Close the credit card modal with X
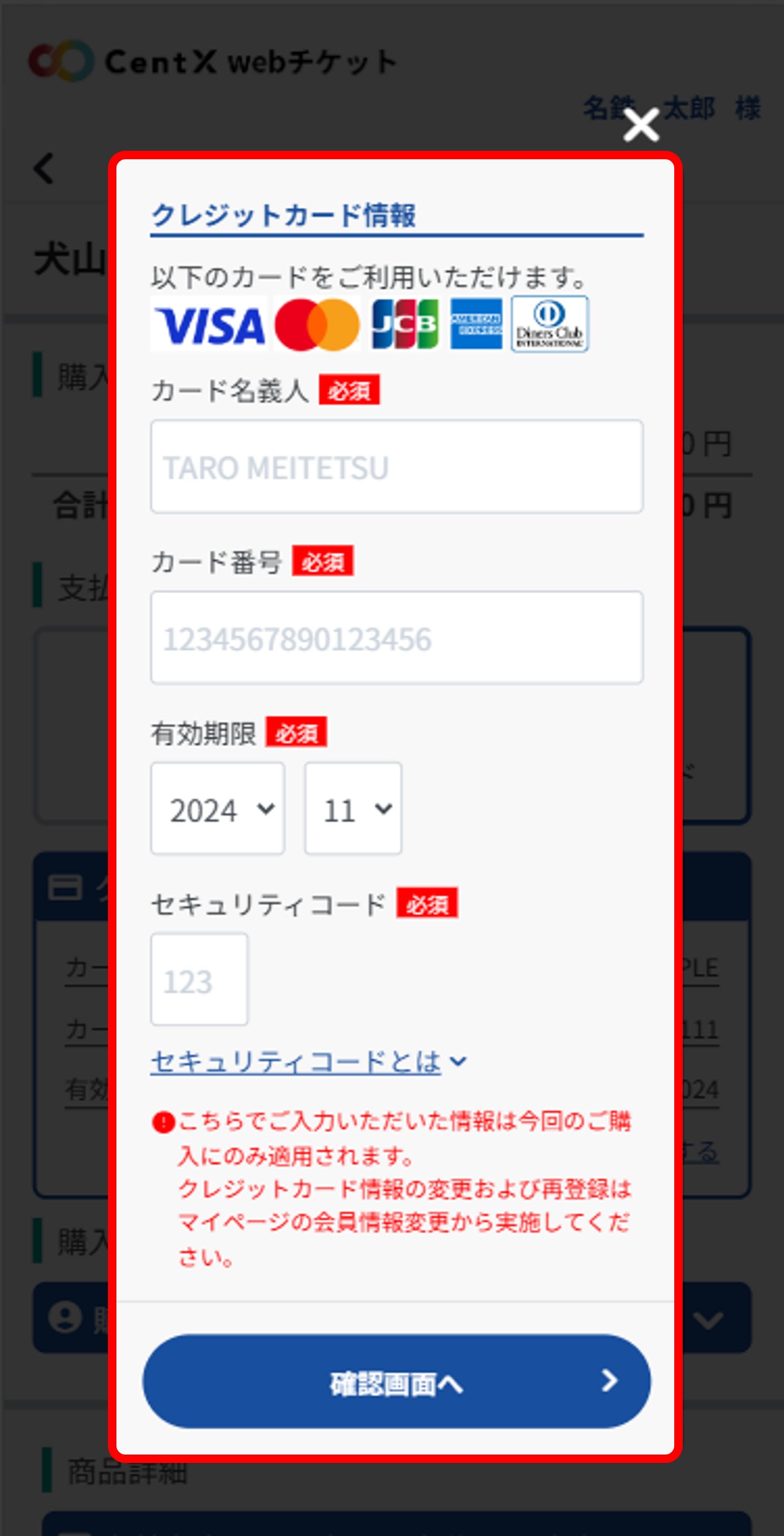 click(x=640, y=125)
